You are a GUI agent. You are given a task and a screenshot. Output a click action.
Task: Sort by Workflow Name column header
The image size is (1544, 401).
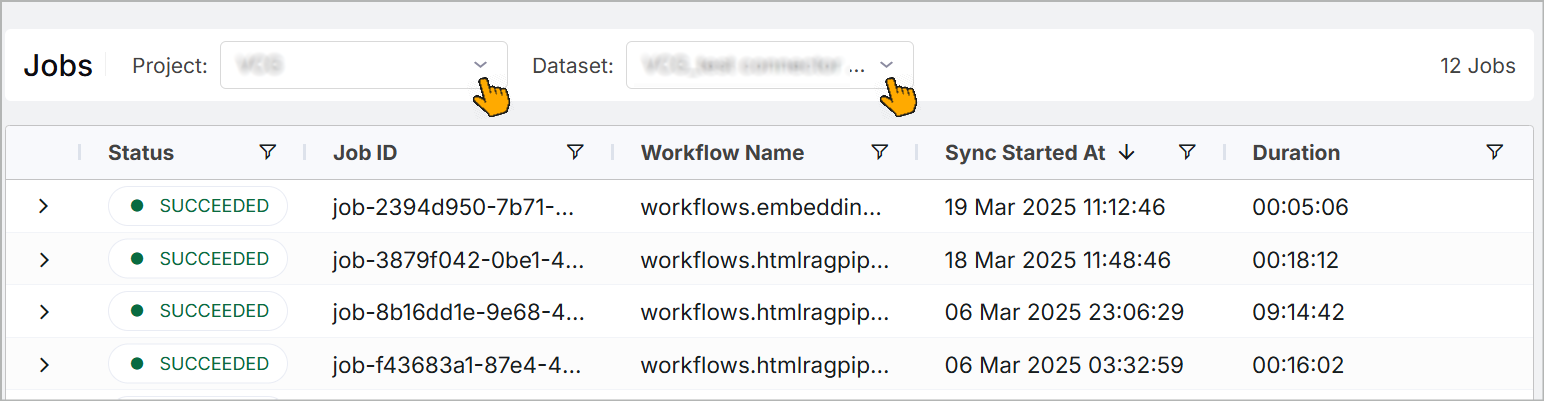point(722,153)
